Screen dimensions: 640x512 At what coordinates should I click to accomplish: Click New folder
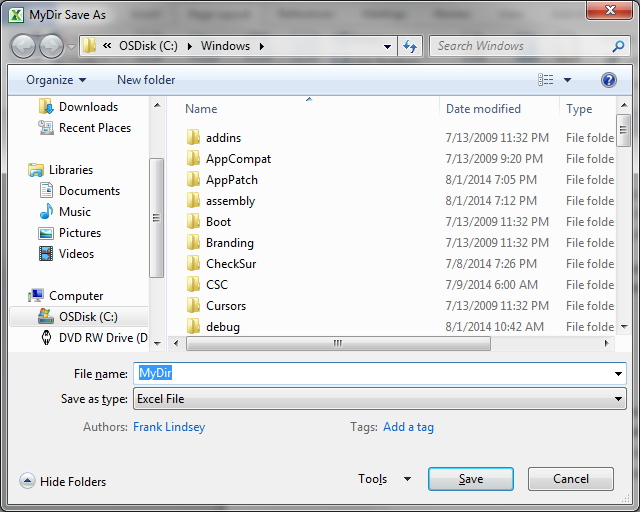[x=146, y=80]
